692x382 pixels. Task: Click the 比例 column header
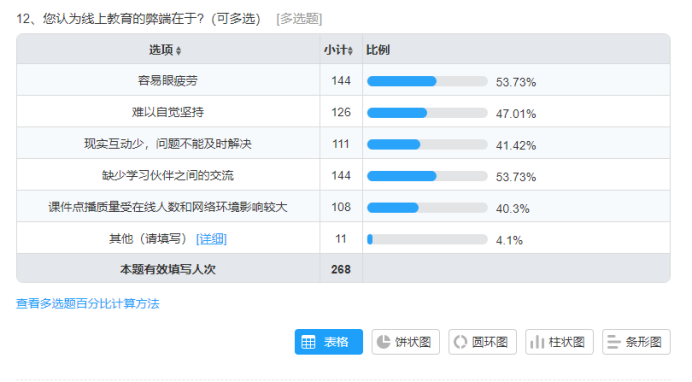click(378, 50)
